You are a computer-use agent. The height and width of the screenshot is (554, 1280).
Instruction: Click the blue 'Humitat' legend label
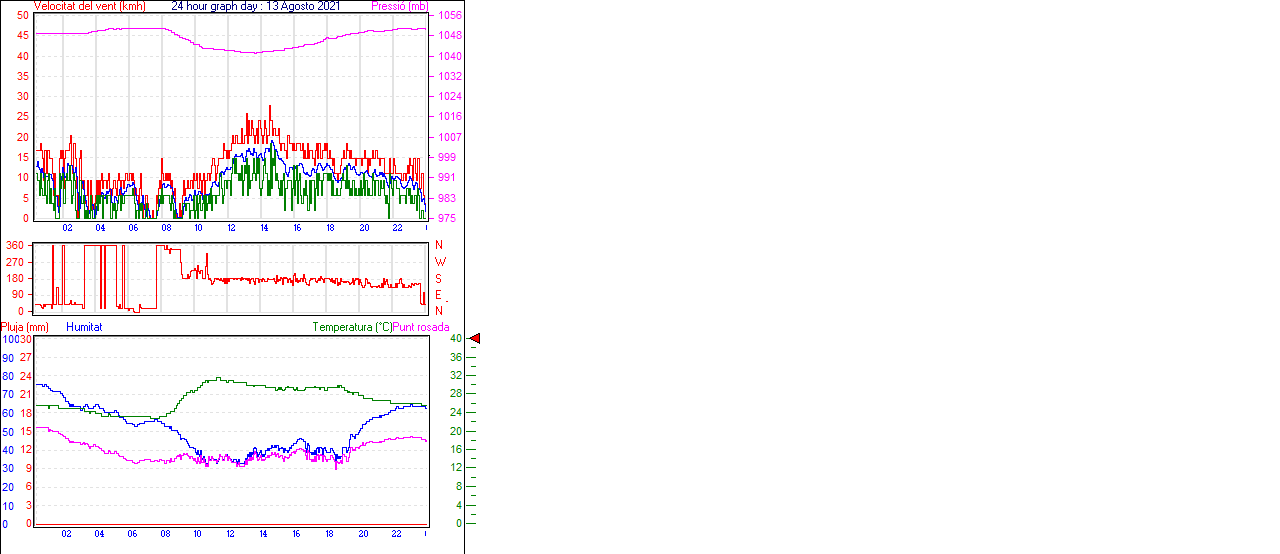point(84,327)
